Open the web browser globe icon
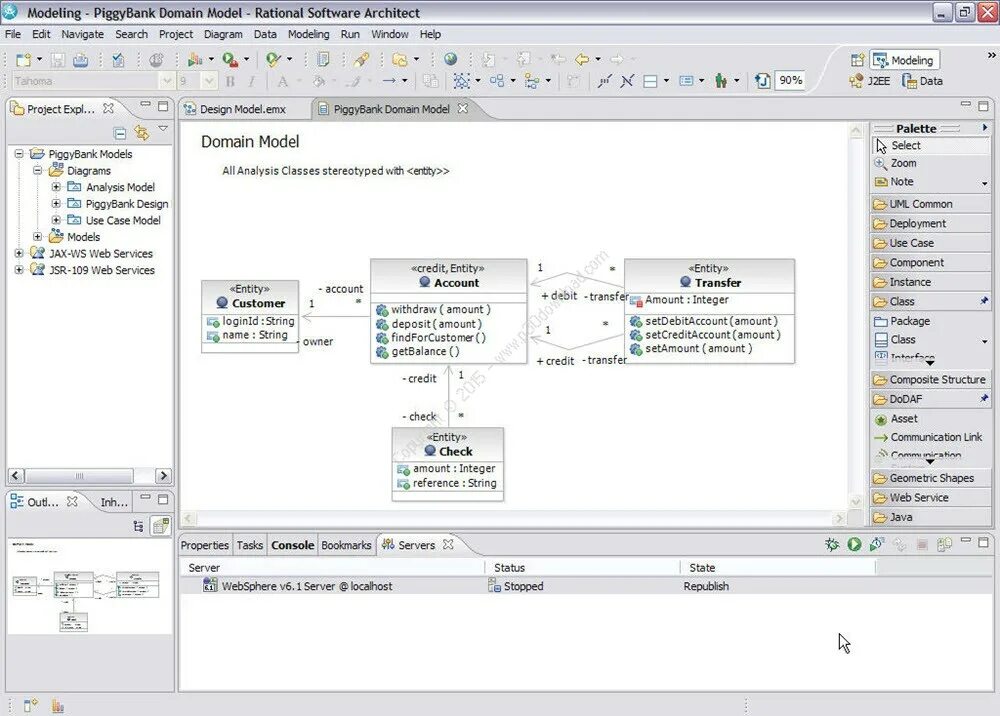The height and width of the screenshot is (716, 1000). click(x=450, y=59)
